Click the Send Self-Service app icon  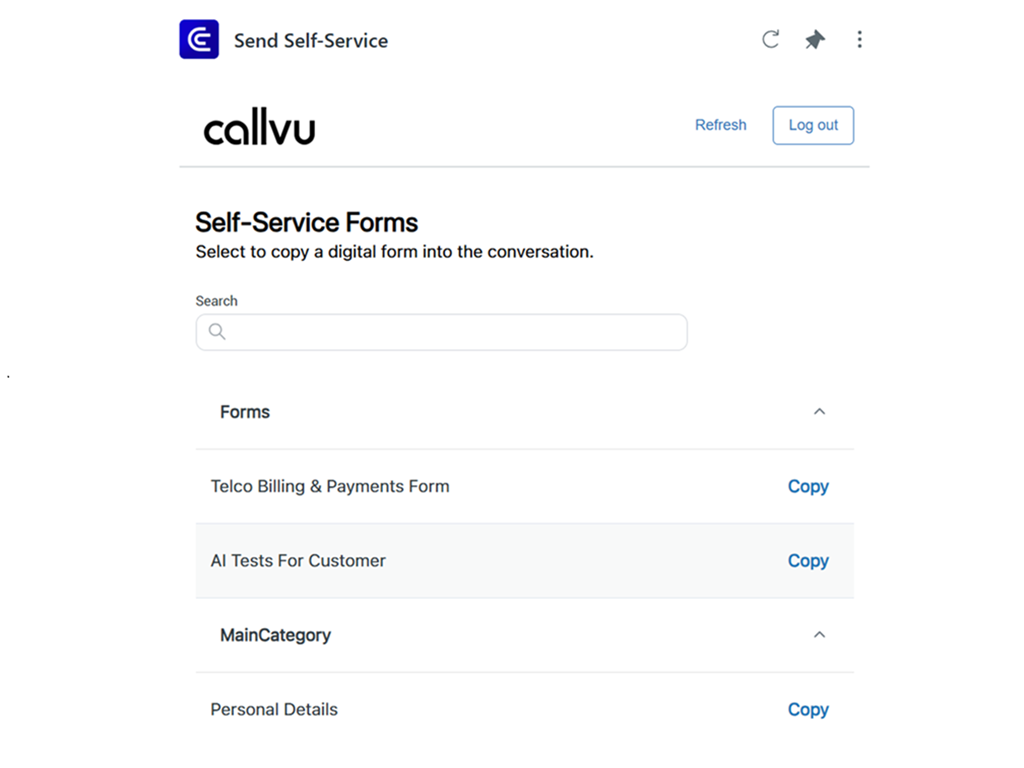pos(198,39)
